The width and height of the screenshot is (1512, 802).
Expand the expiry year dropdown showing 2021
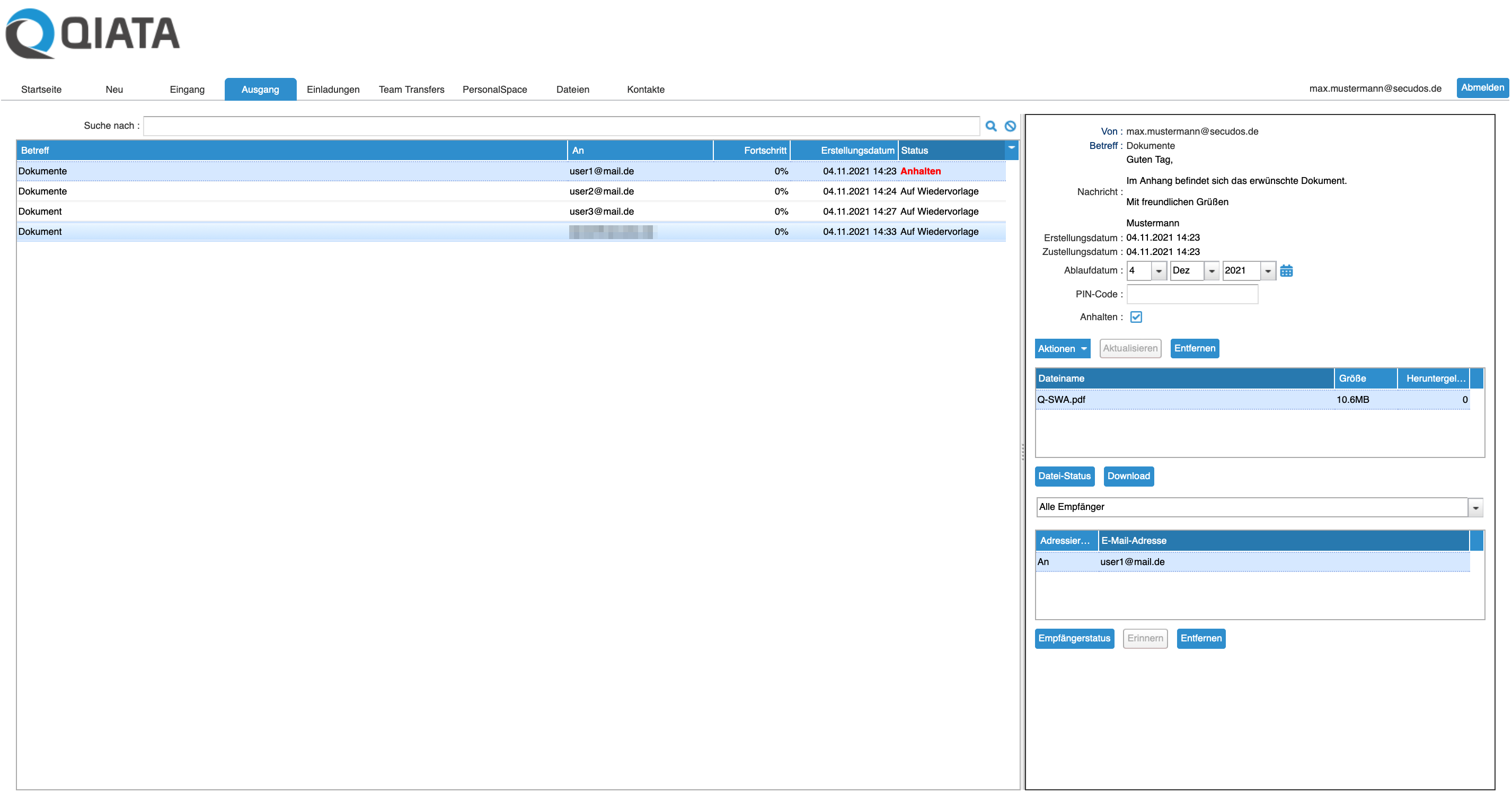(x=1267, y=271)
